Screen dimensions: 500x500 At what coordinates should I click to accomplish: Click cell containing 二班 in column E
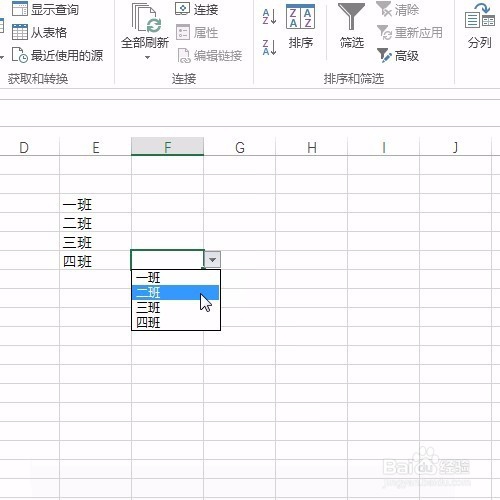click(96, 223)
